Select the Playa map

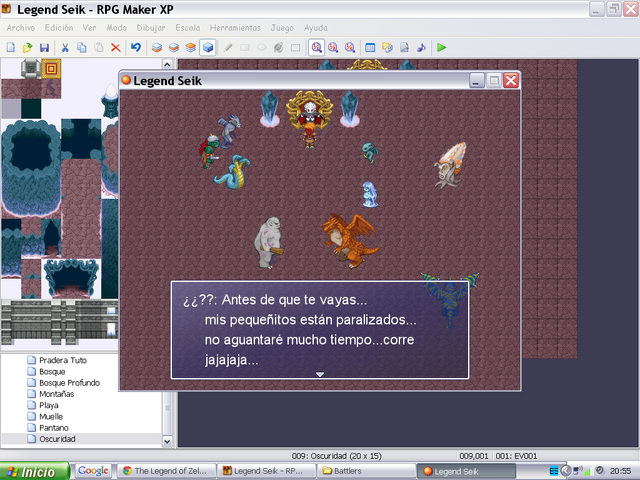point(49,405)
